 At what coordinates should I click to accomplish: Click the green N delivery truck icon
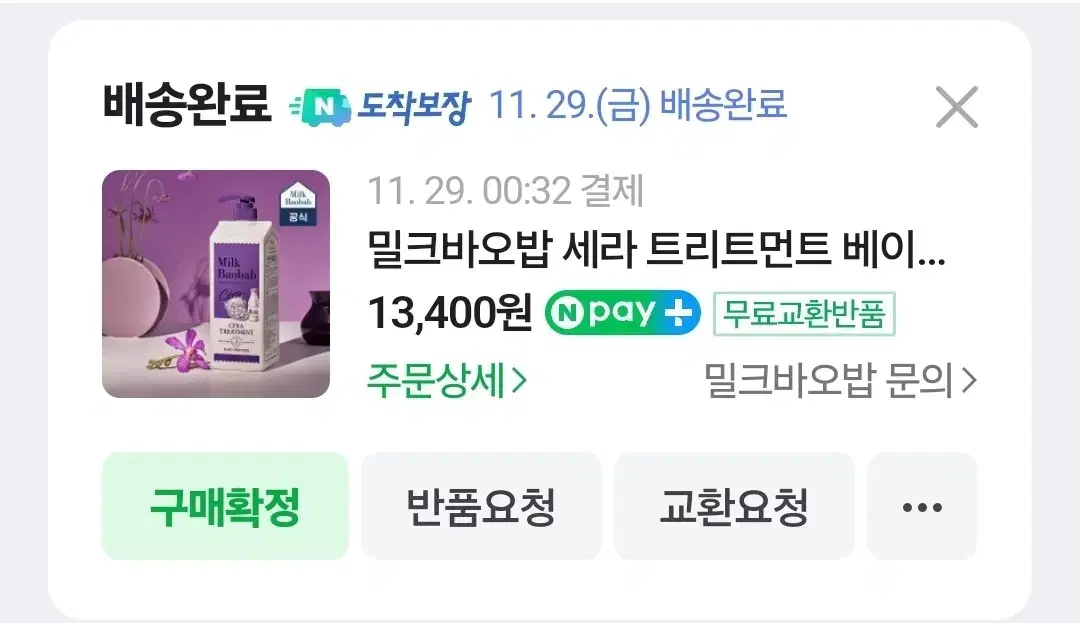click(x=320, y=107)
